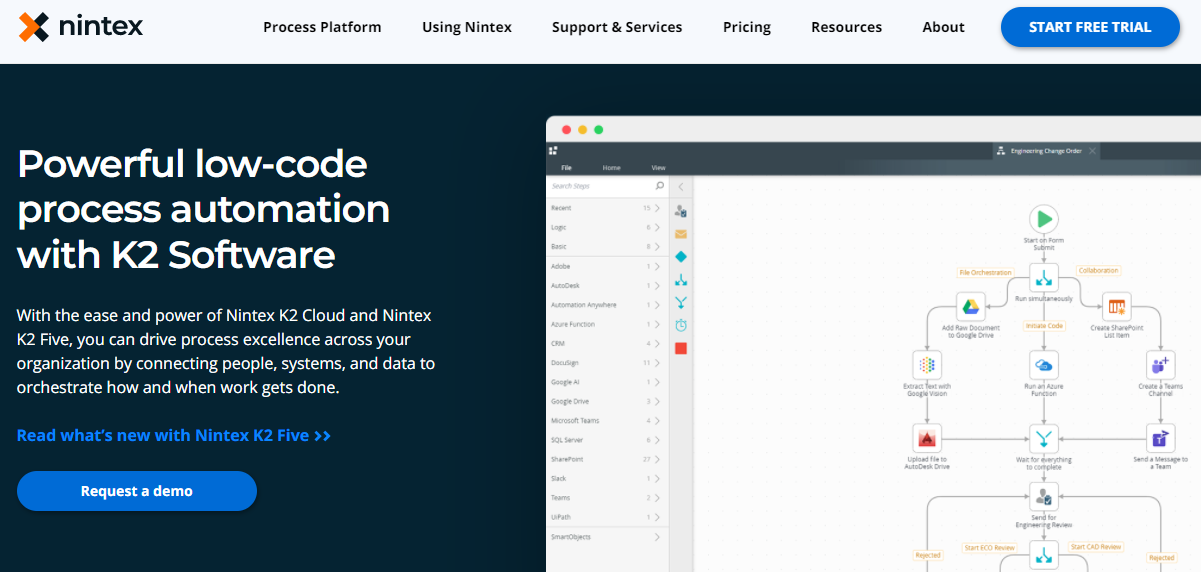The height and width of the screenshot is (572, 1201).
Task: Click the merge icon in the steps toolbar
Action: [x=681, y=302]
